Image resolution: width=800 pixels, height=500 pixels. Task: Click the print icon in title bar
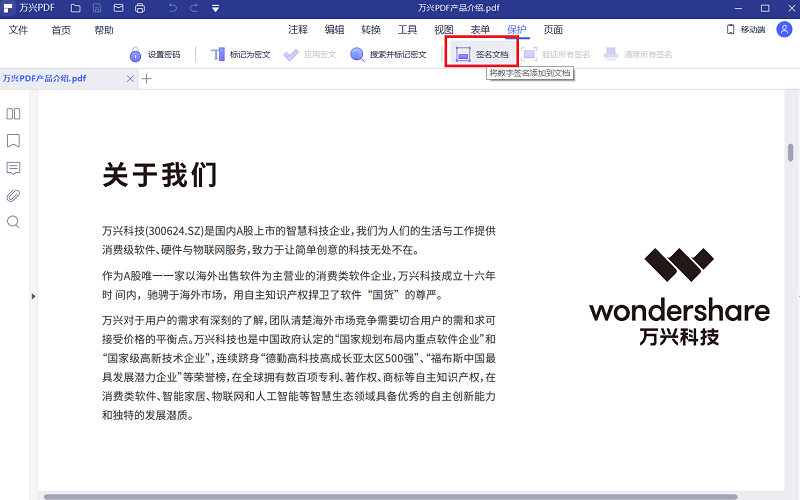coord(139,9)
